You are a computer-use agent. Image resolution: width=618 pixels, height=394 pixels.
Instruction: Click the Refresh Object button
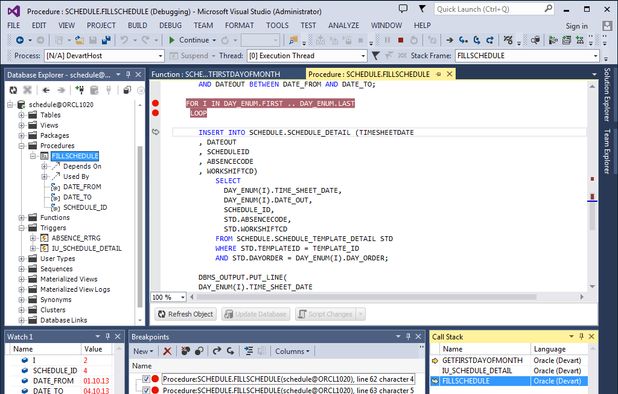pyautogui.click(x=186, y=314)
